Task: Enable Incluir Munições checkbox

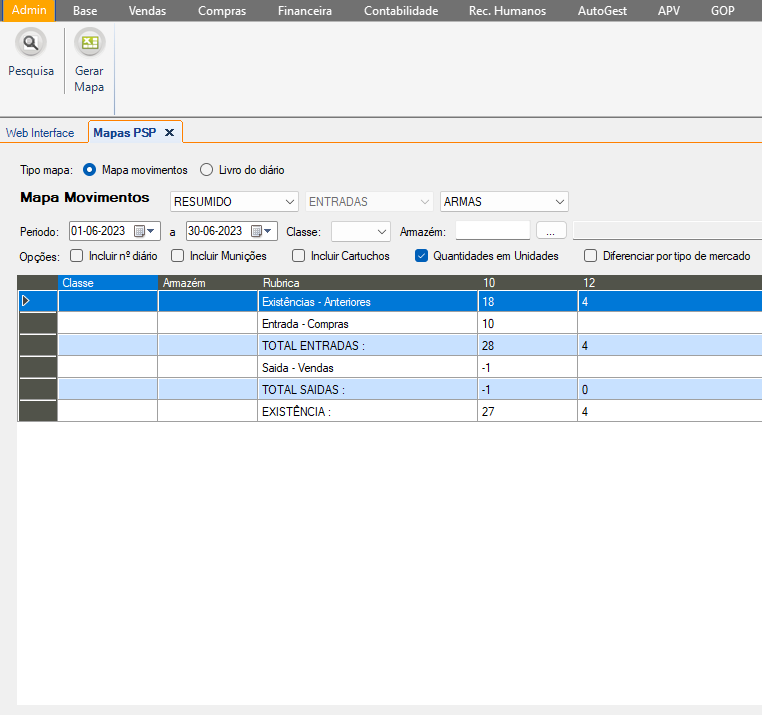Action: tap(178, 256)
